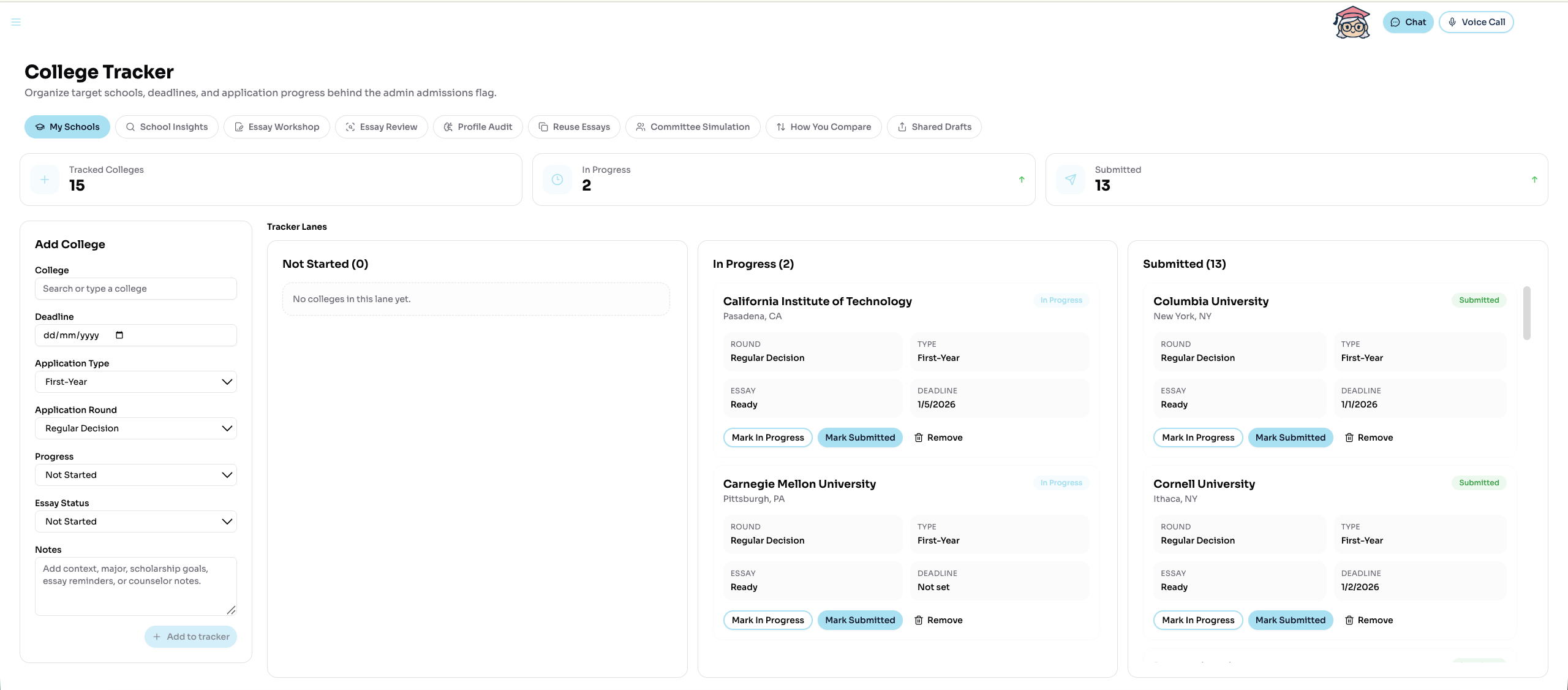Mark Caltech as Submitted
The height and width of the screenshot is (690, 1568).
859,437
